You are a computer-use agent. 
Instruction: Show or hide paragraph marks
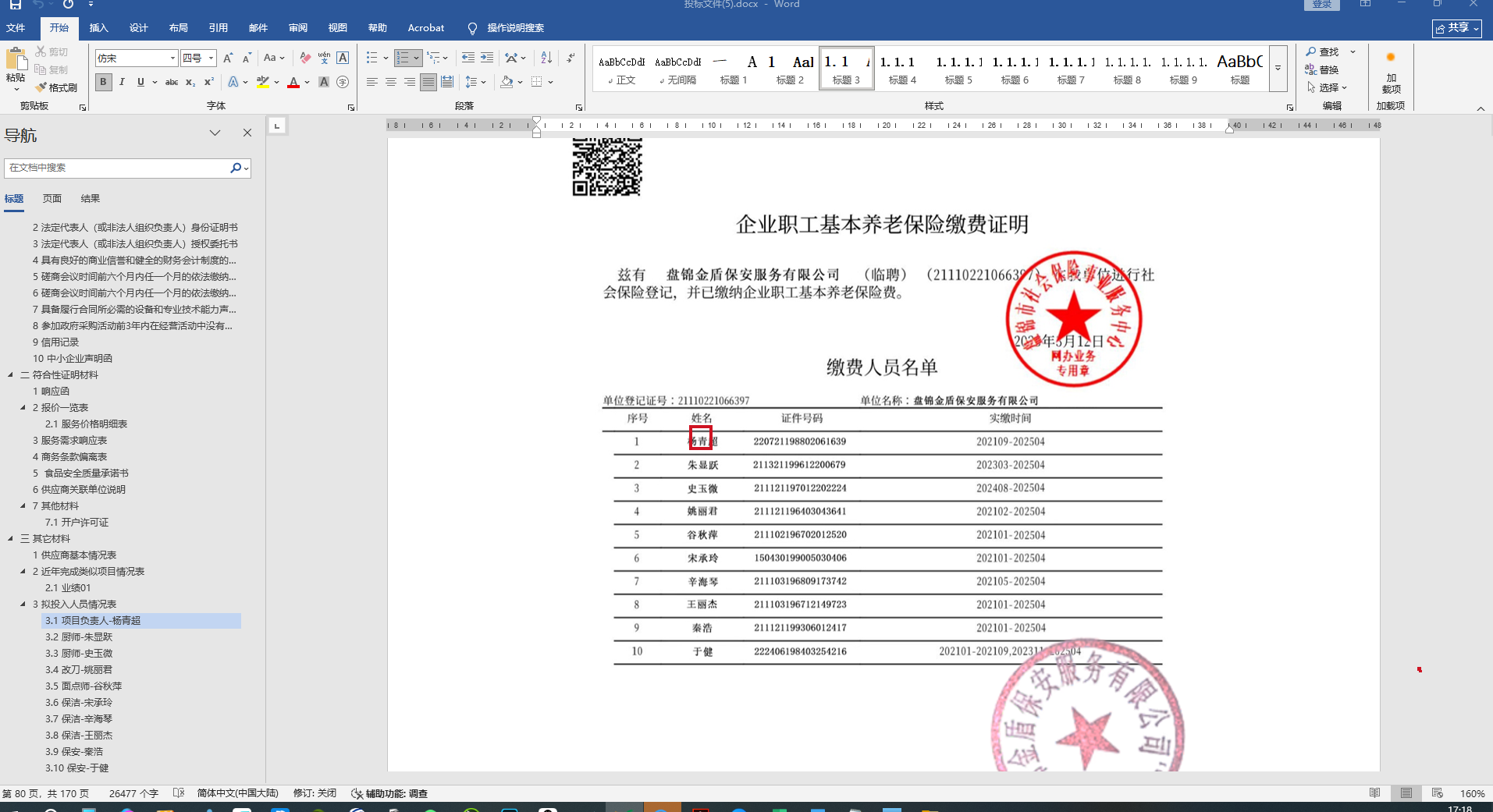click(x=571, y=58)
